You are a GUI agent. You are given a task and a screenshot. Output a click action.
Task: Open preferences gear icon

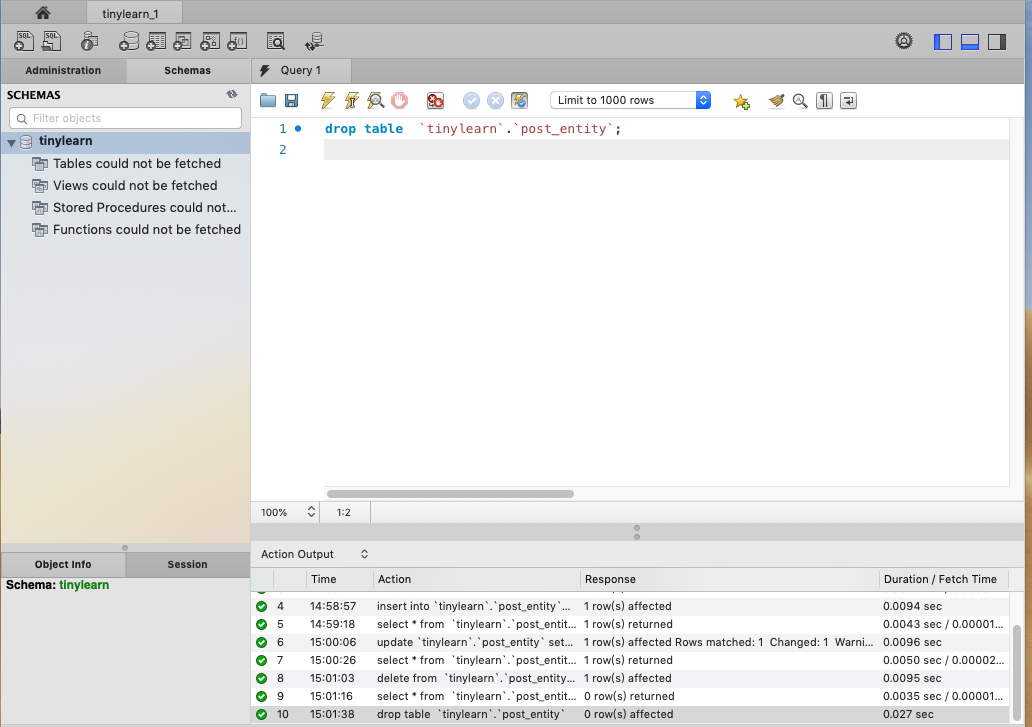[x=904, y=41]
